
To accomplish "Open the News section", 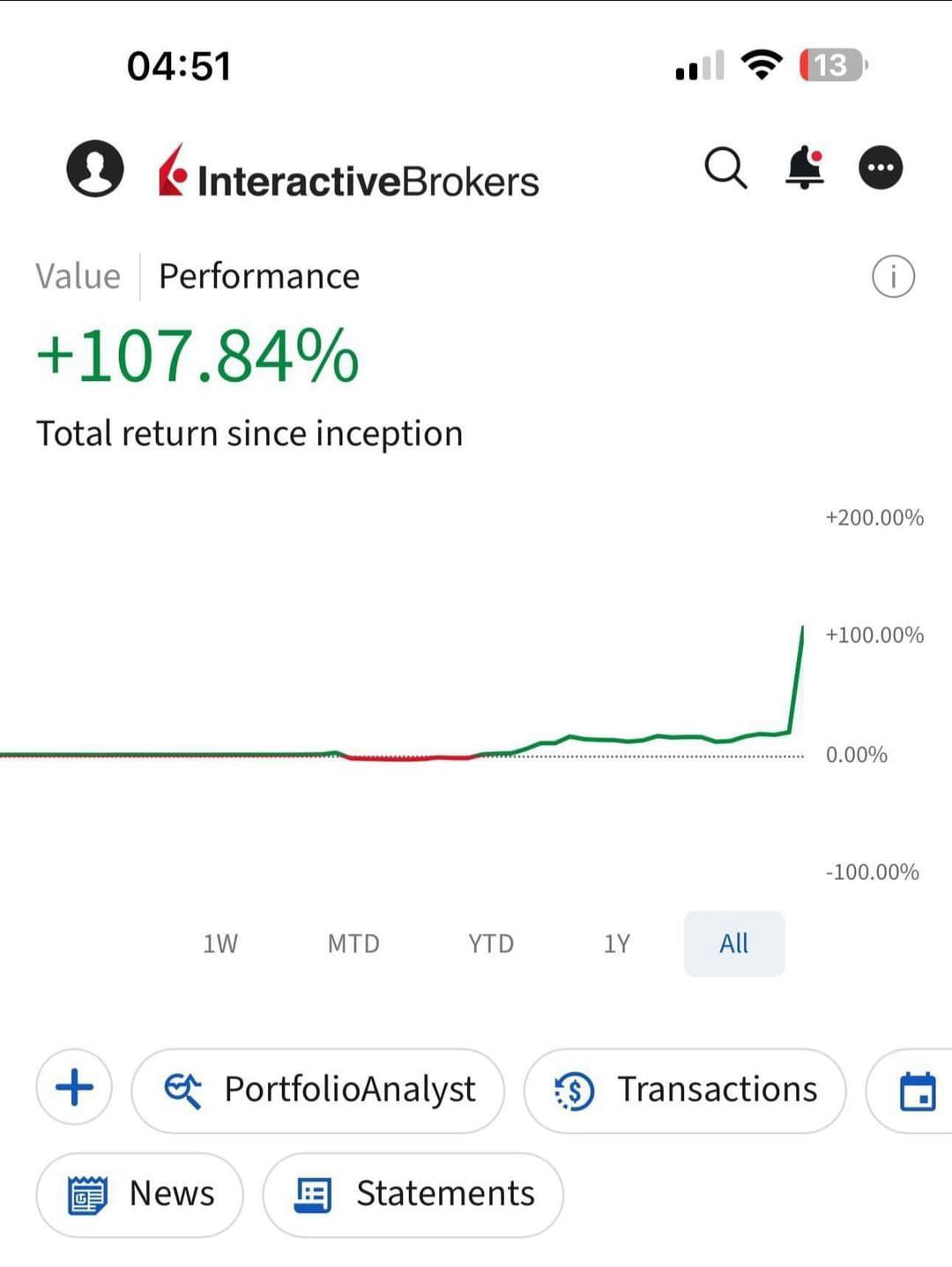I will pyautogui.click(x=139, y=1195).
